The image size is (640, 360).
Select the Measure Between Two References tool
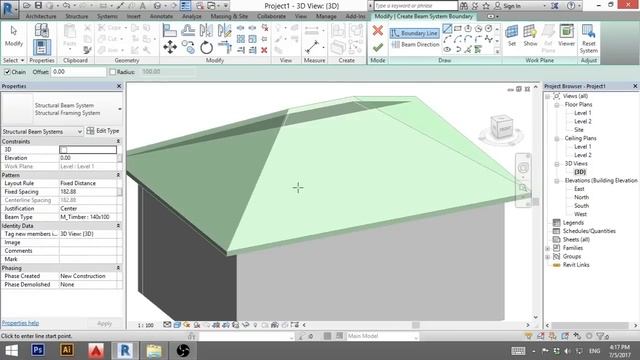click(312, 47)
